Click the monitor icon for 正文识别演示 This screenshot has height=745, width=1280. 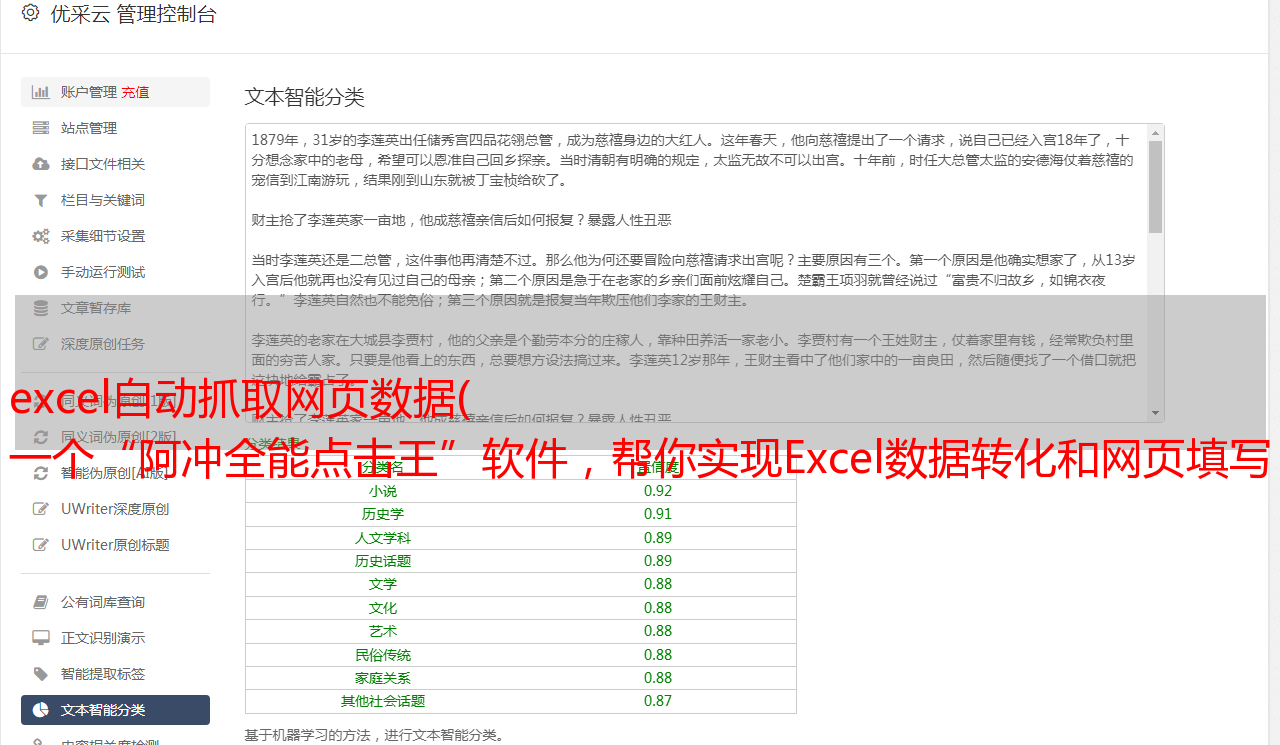point(41,638)
